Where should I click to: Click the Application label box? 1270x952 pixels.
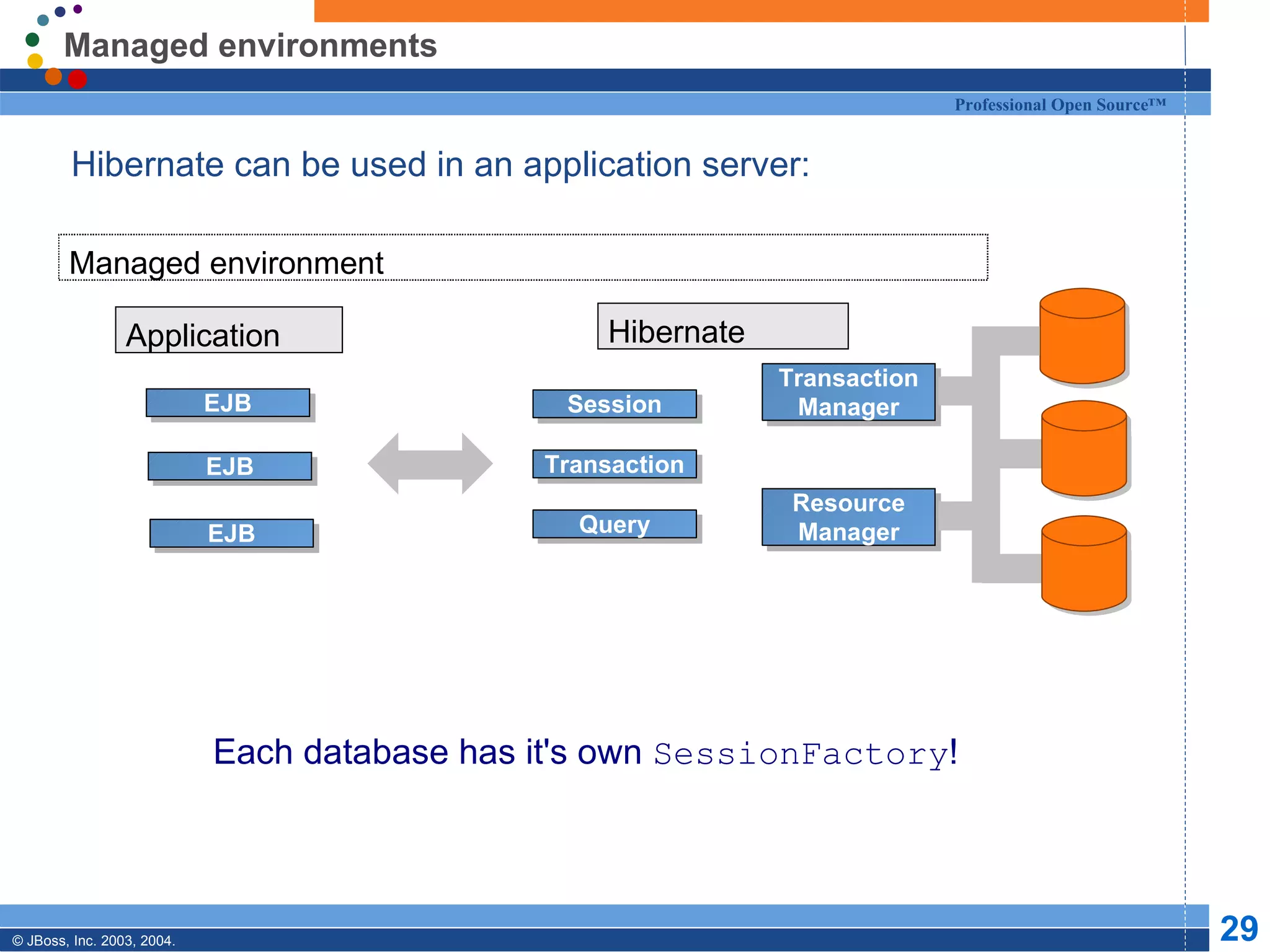[x=229, y=330]
